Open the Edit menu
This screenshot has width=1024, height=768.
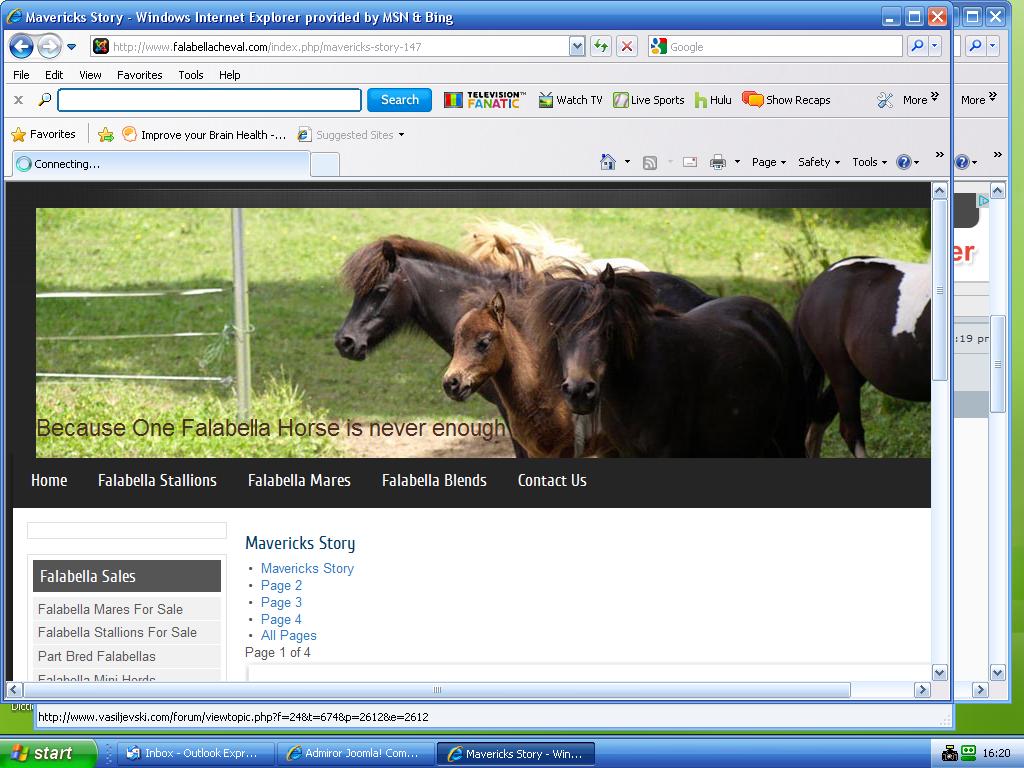point(54,75)
